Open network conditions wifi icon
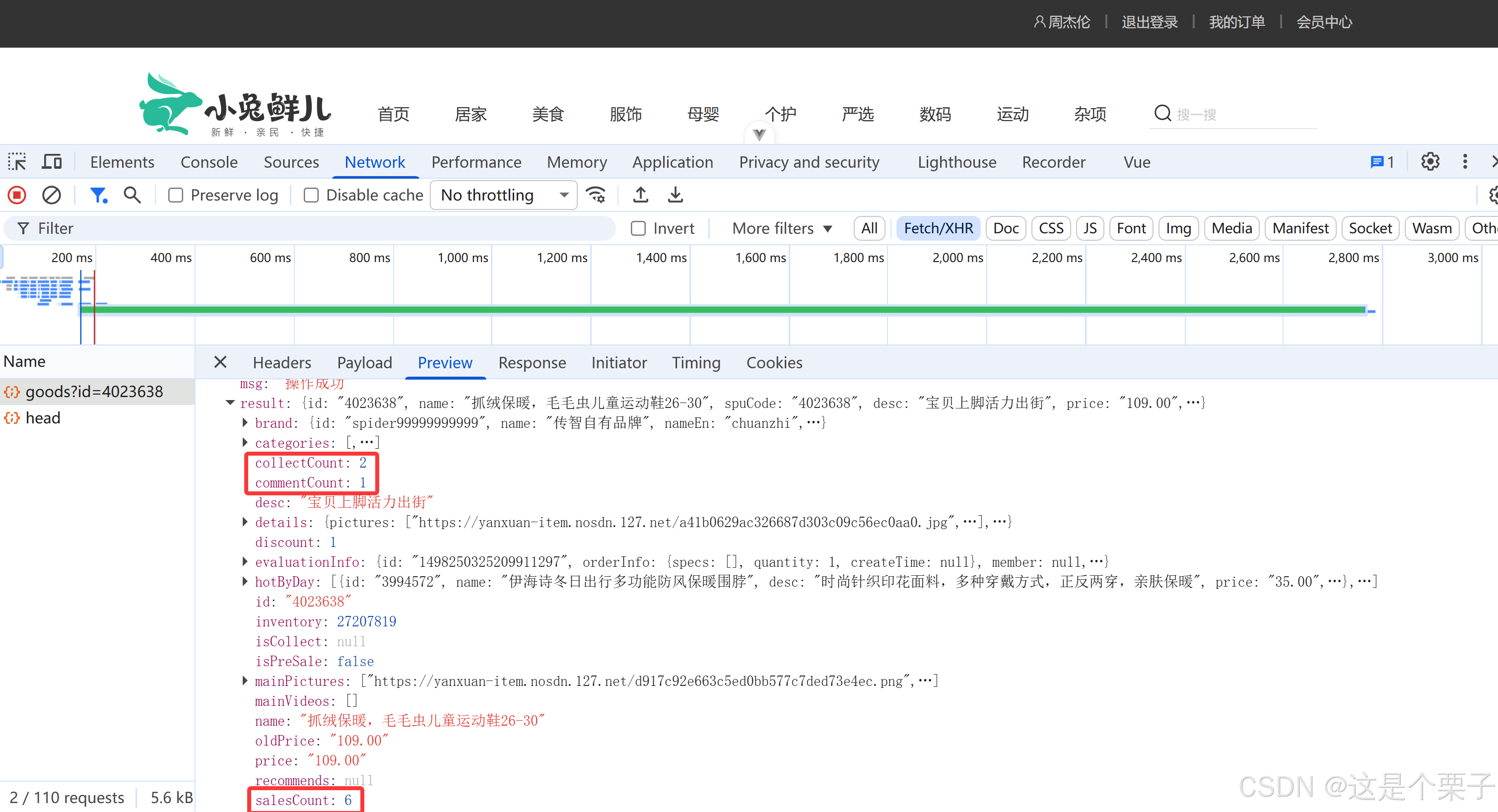Image resolution: width=1498 pixels, height=812 pixels. click(596, 195)
